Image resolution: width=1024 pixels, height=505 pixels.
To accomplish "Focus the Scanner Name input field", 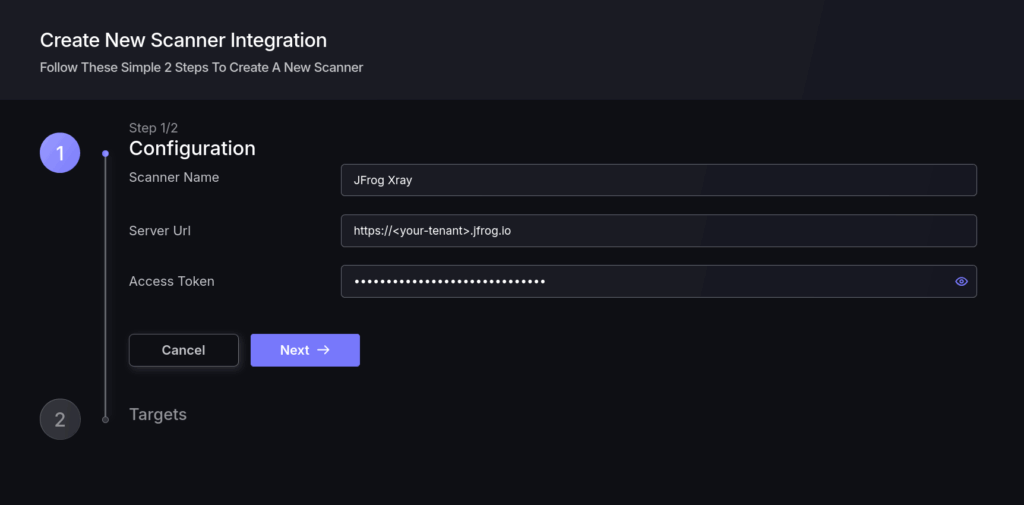I will coord(658,180).
